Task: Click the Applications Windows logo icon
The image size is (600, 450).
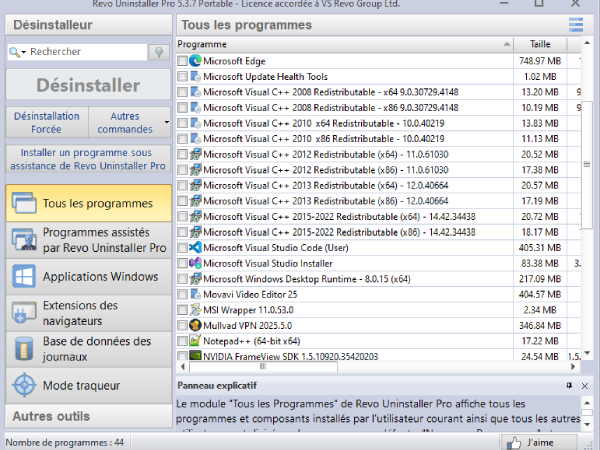Action: (24, 276)
